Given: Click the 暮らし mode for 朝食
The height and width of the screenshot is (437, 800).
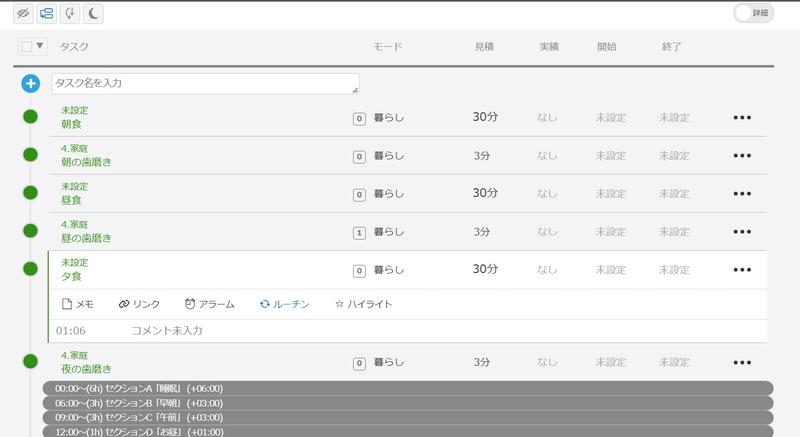Looking at the screenshot, I should tap(389, 117).
